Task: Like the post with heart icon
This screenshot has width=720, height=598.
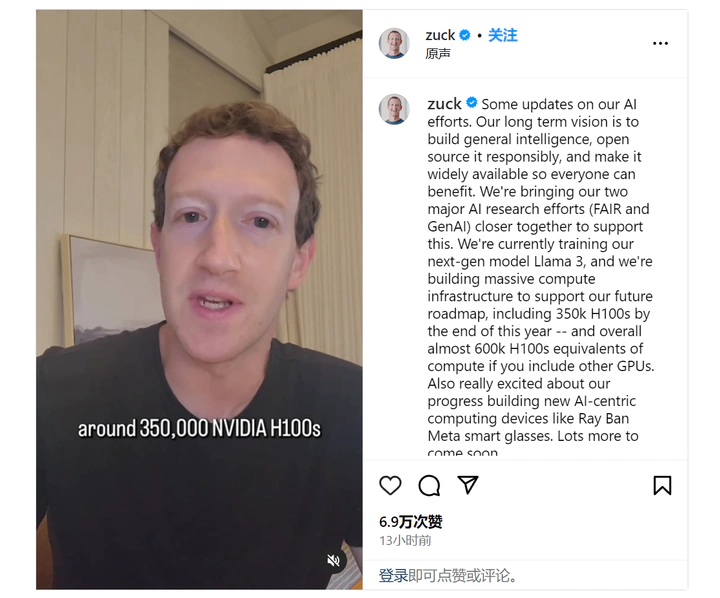Action: click(390, 485)
